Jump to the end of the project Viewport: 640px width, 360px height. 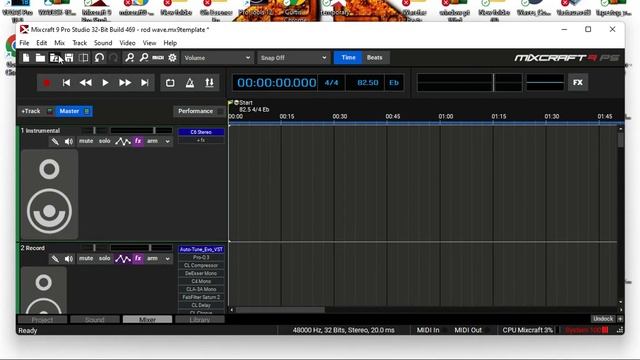(x=144, y=83)
